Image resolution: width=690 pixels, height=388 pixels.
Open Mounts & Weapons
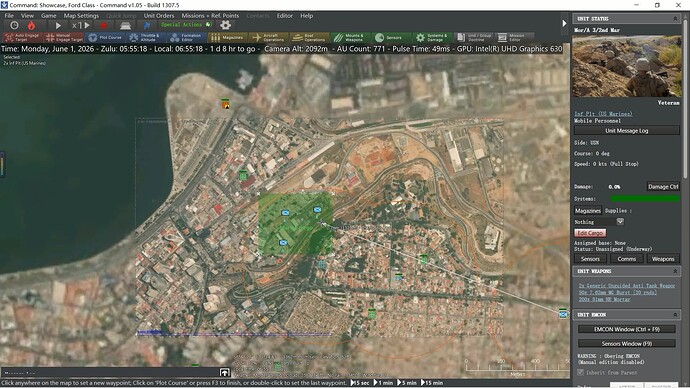click(x=351, y=37)
